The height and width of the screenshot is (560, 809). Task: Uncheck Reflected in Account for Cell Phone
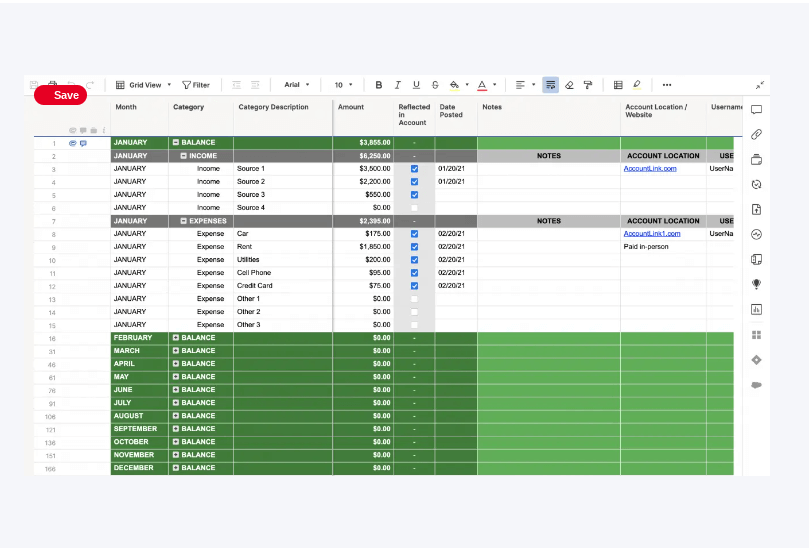(414, 273)
